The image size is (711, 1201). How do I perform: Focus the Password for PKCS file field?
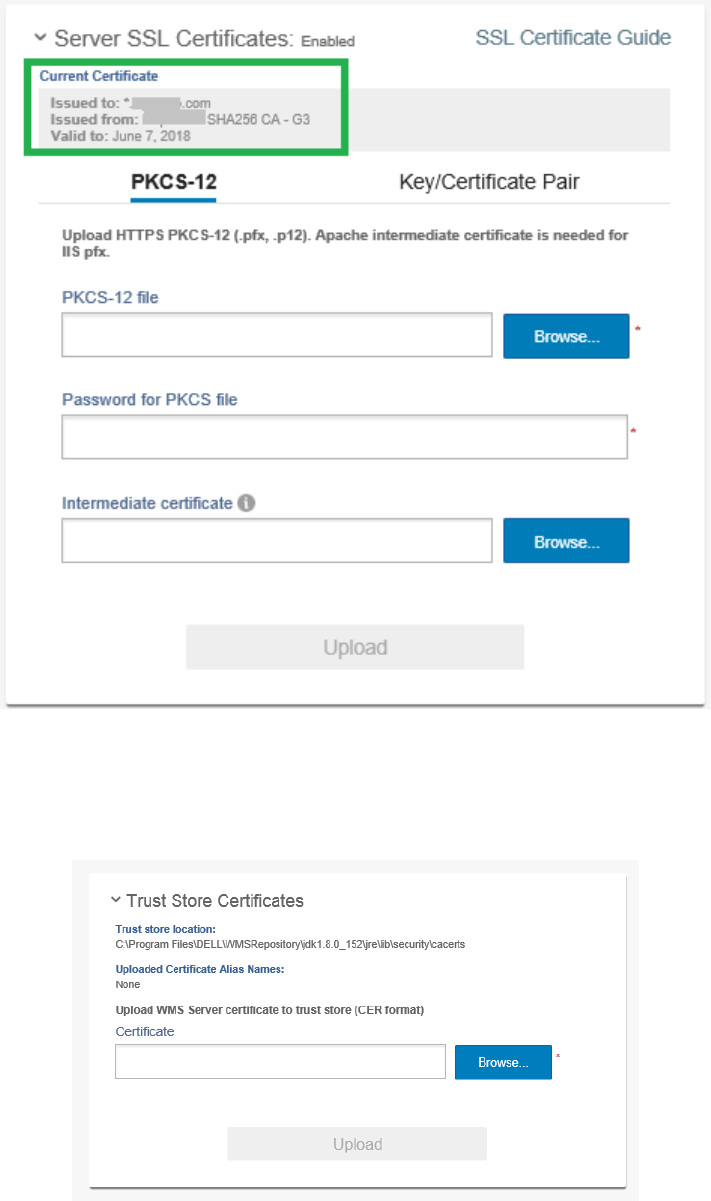point(345,437)
